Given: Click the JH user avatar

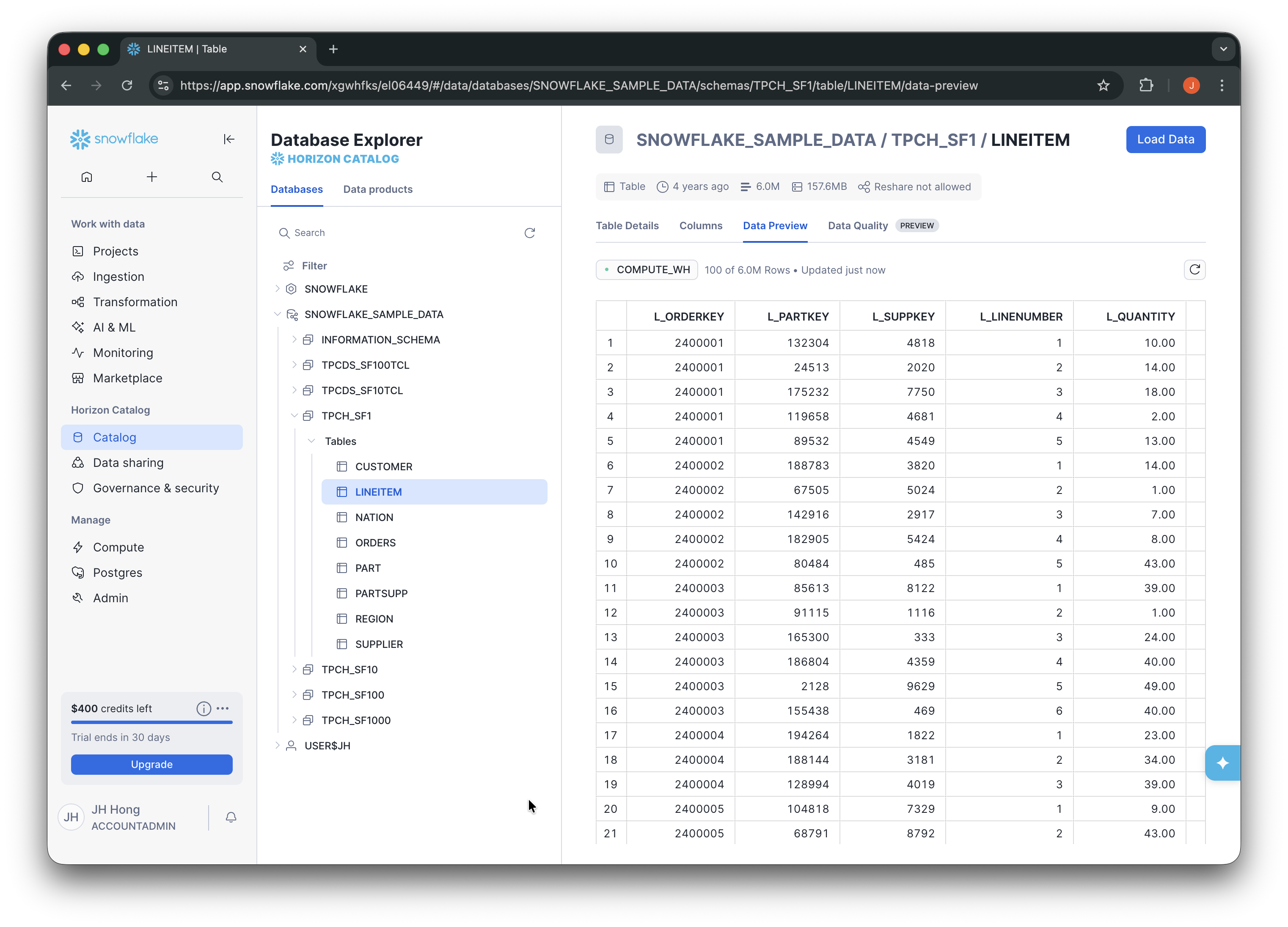Looking at the screenshot, I should point(71,817).
